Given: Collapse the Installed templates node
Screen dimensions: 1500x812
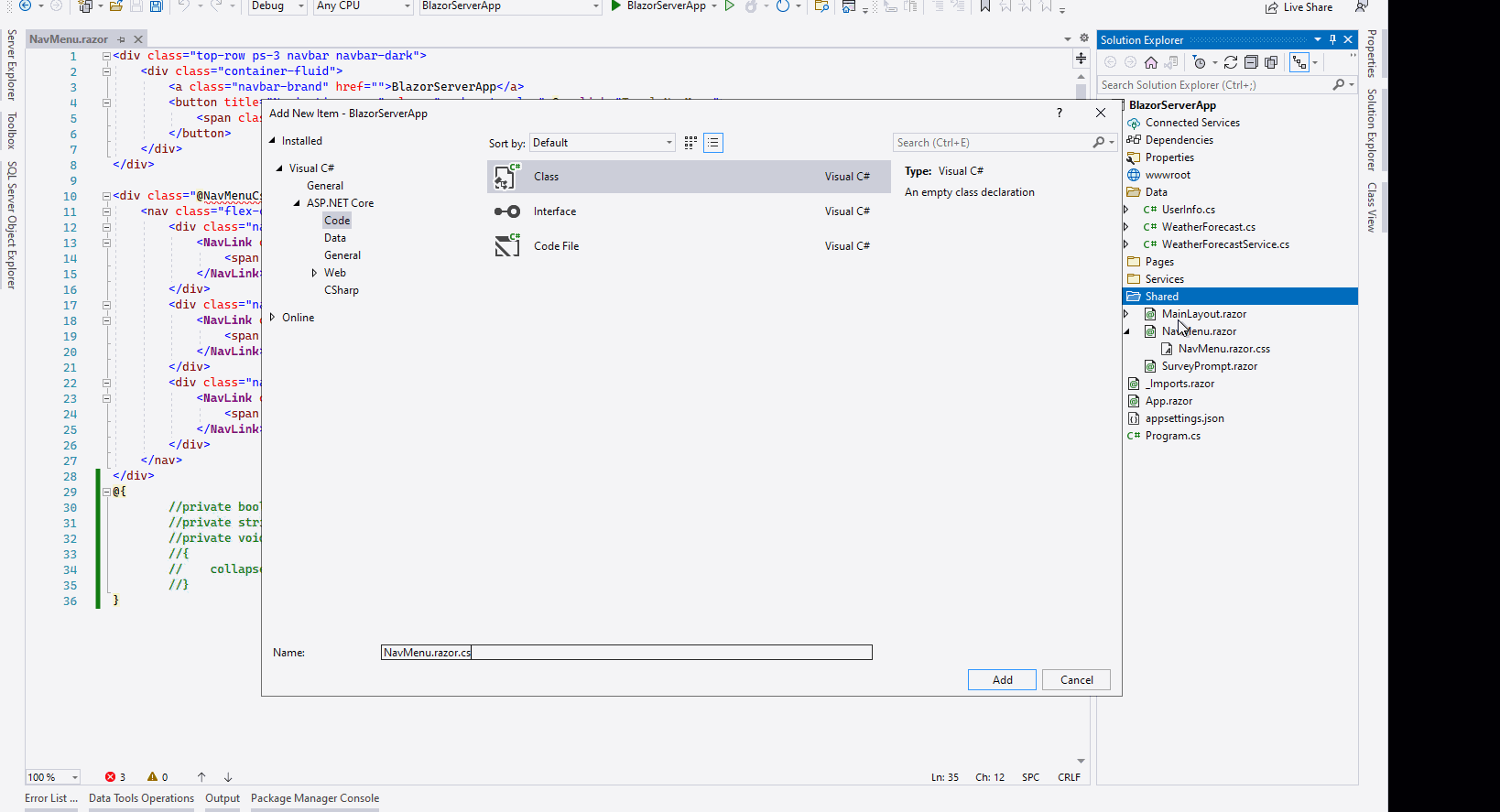Looking at the screenshot, I should 272,141.
